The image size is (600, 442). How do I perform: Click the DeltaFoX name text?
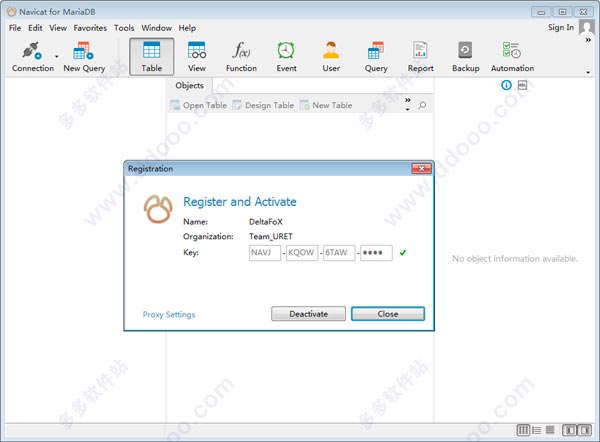point(266,222)
